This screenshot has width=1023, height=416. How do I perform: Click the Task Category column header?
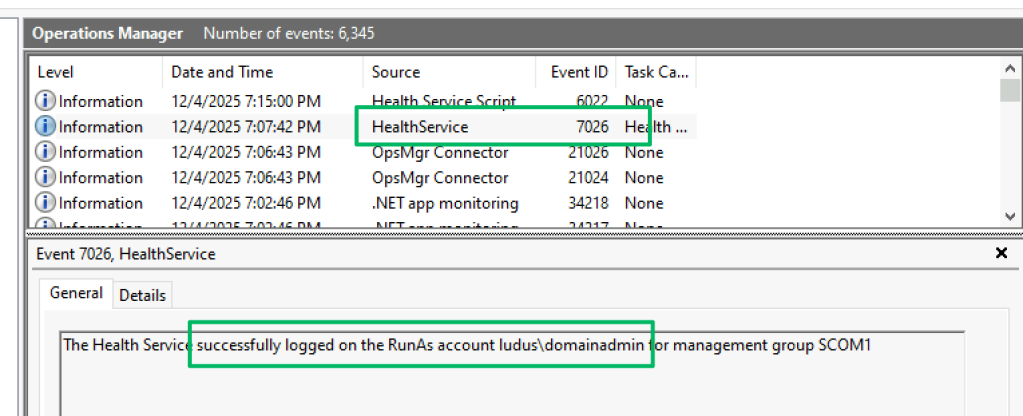[655, 72]
